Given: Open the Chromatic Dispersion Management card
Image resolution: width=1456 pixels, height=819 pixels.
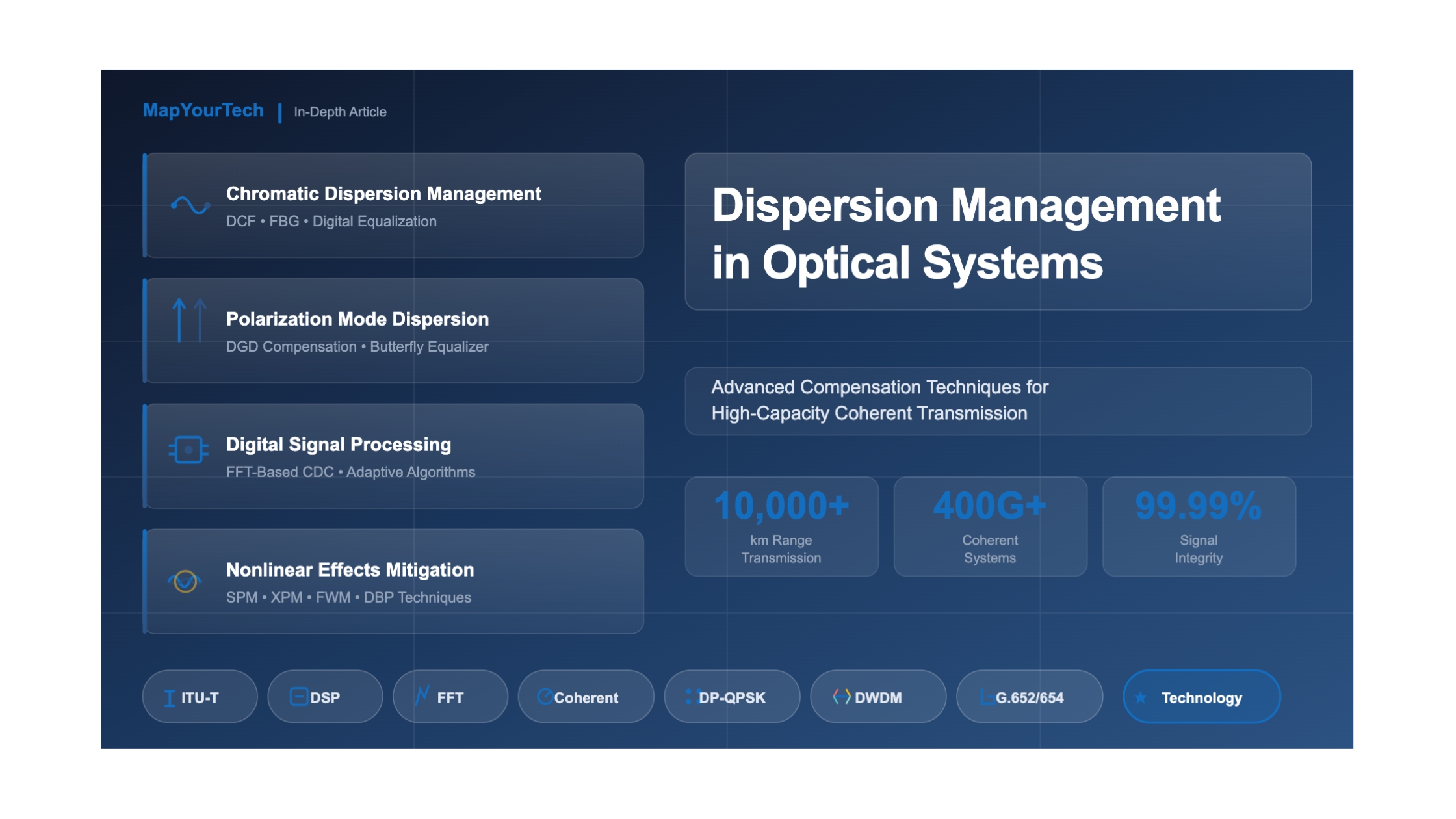Looking at the screenshot, I should (394, 205).
